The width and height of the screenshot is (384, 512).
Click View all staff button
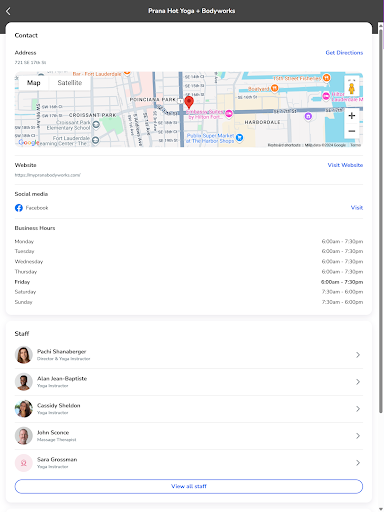189,486
